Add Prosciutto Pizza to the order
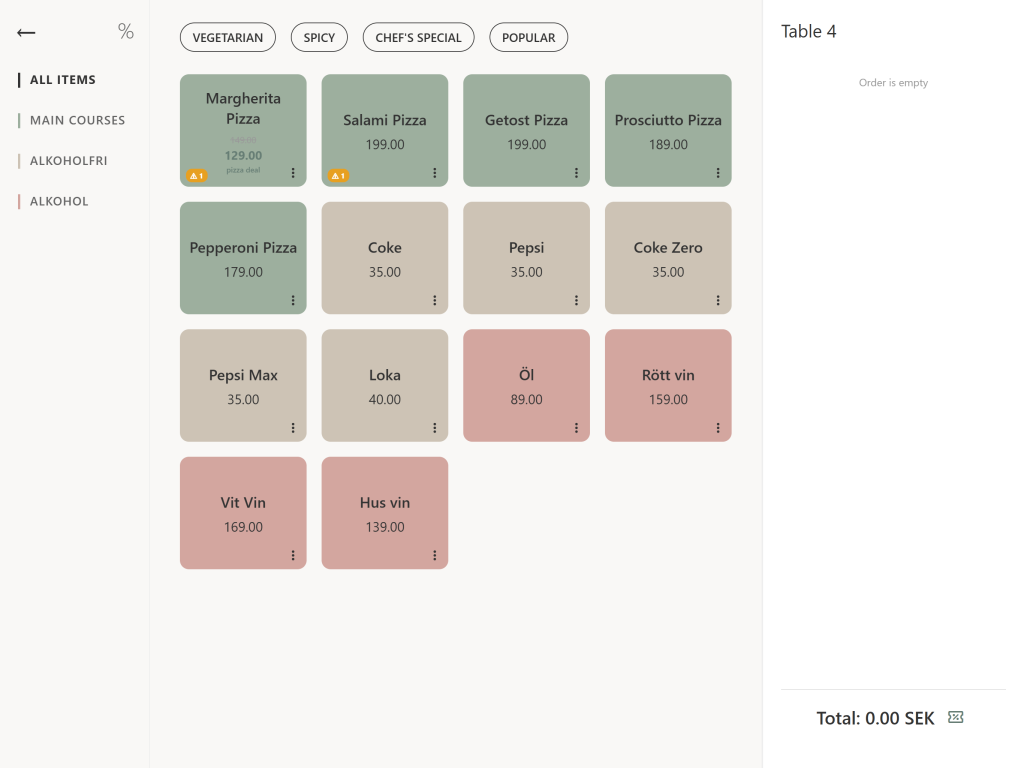This screenshot has height=768, width=1024. 668,131
